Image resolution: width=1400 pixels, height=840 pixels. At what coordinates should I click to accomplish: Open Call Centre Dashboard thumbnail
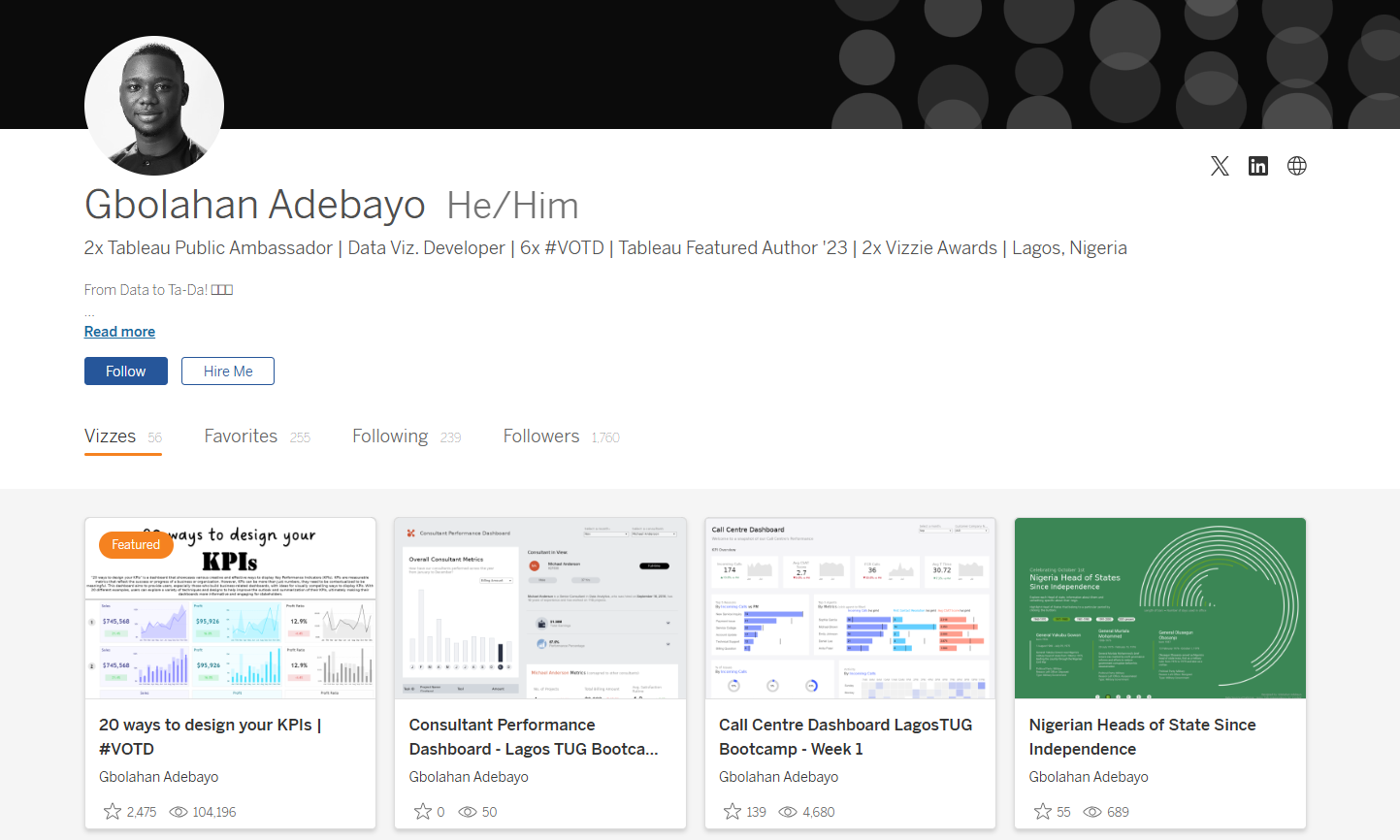point(850,608)
